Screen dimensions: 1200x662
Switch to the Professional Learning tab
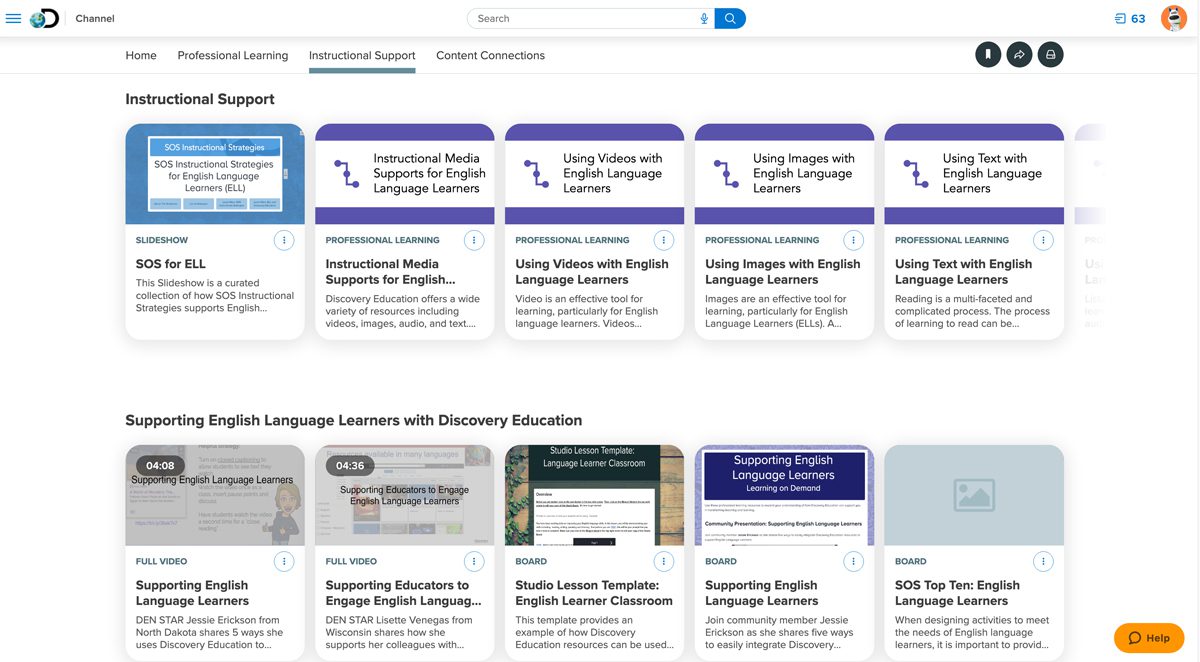tap(232, 55)
